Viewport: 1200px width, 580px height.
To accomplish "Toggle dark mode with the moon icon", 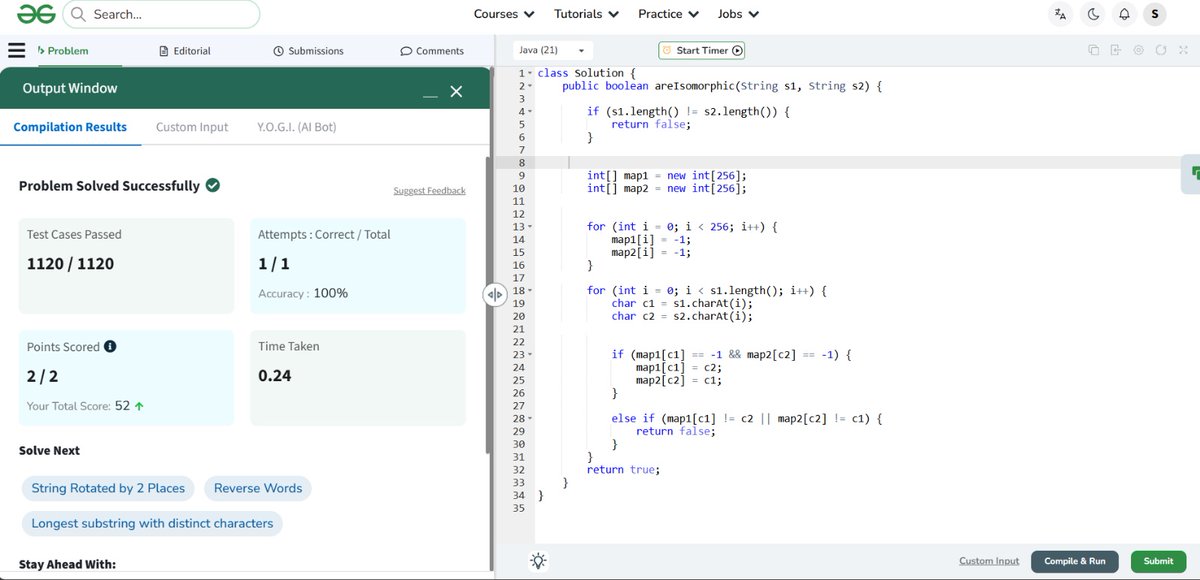I will point(1093,13).
